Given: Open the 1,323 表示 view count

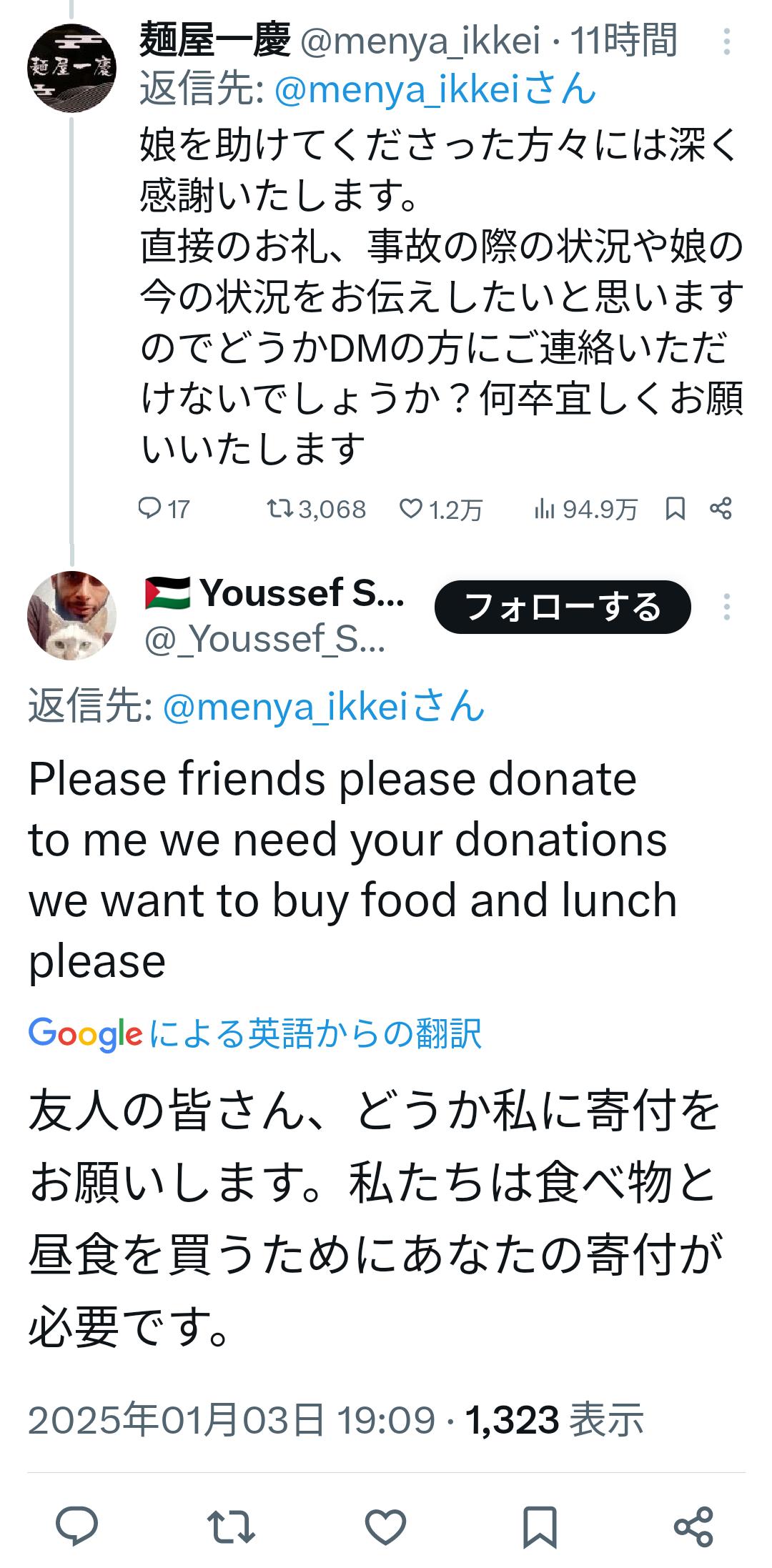Looking at the screenshot, I should pos(555,1419).
